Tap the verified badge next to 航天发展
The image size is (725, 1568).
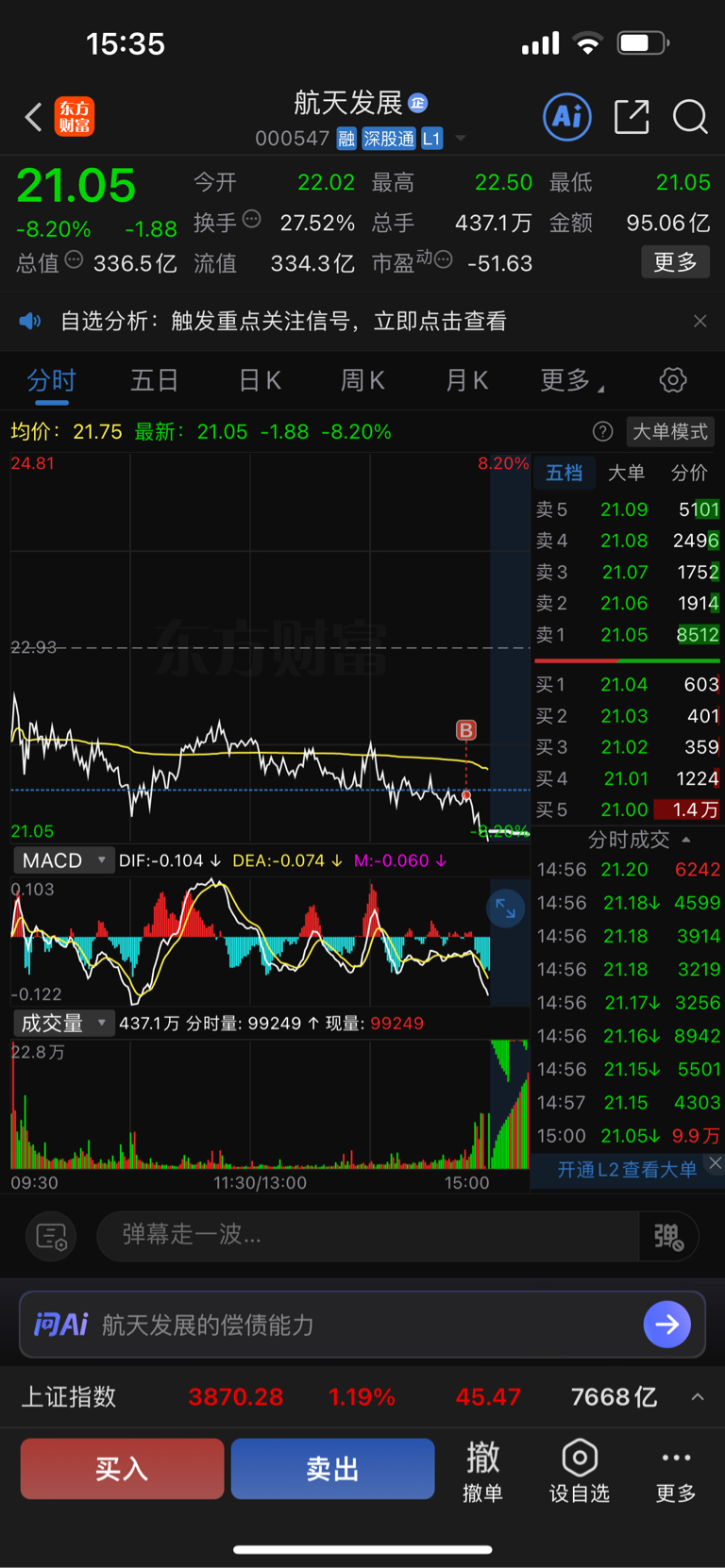tap(417, 102)
